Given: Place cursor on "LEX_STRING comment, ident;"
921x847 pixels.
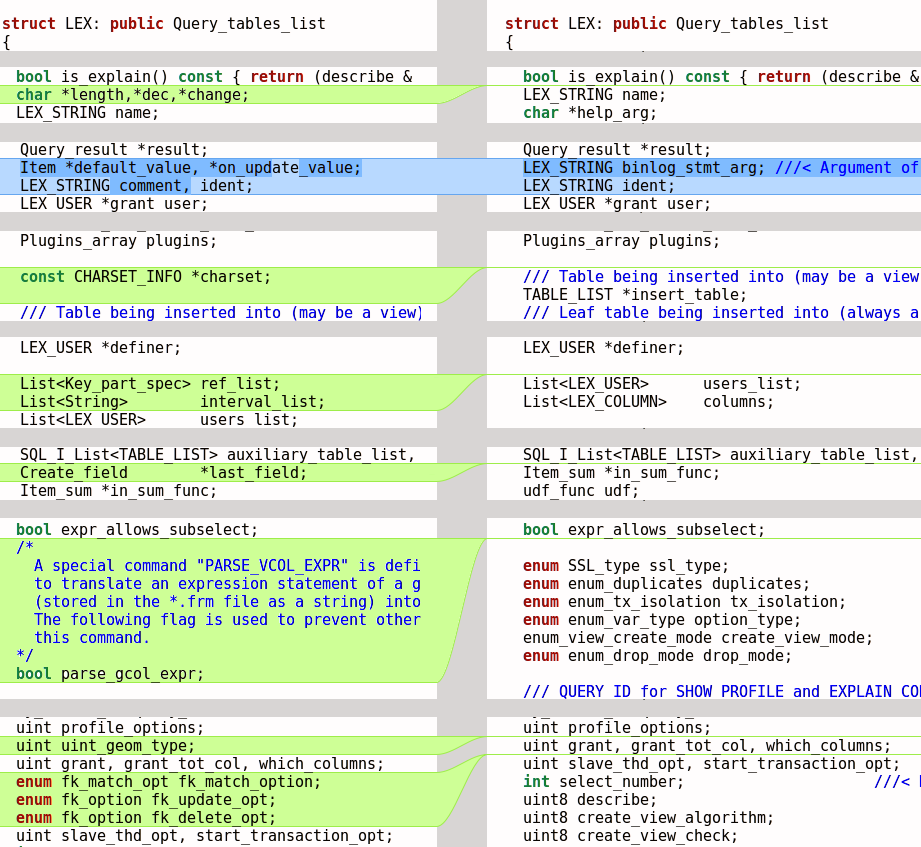Looking at the screenshot, I should (x=136, y=186).
